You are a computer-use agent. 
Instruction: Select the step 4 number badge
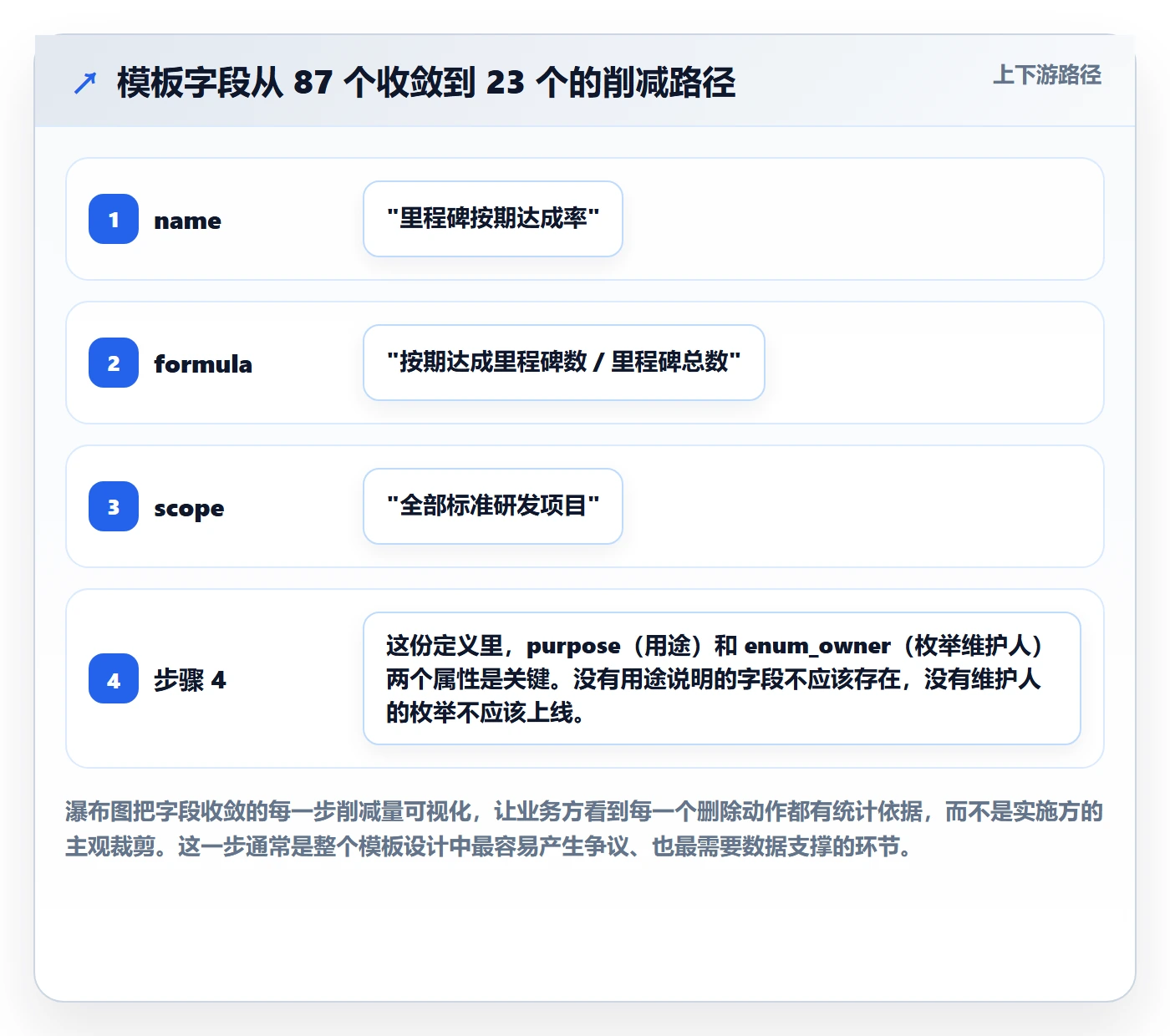click(114, 678)
